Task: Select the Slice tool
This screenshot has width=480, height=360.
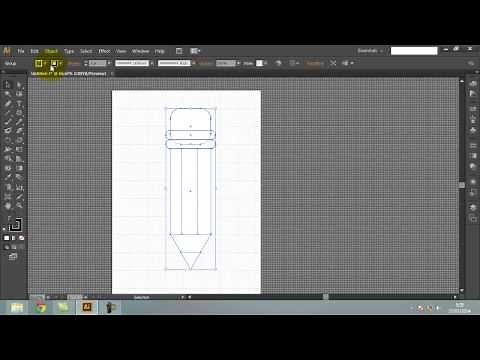Action: 19,197
